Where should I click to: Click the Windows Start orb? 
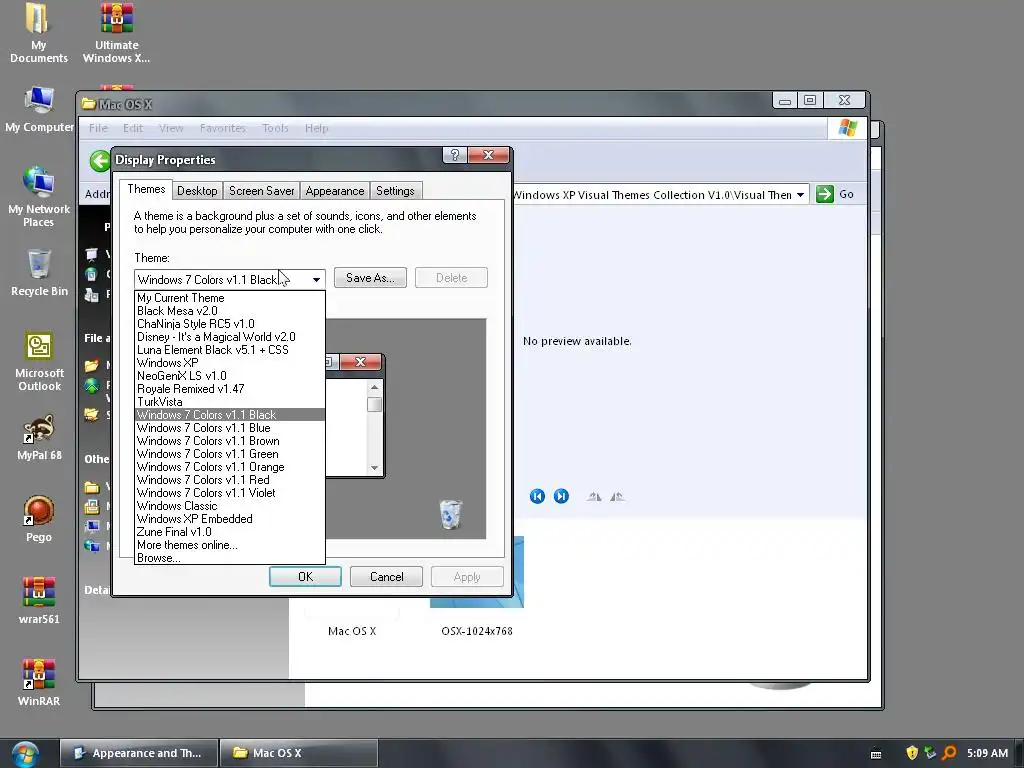(x=25, y=754)
